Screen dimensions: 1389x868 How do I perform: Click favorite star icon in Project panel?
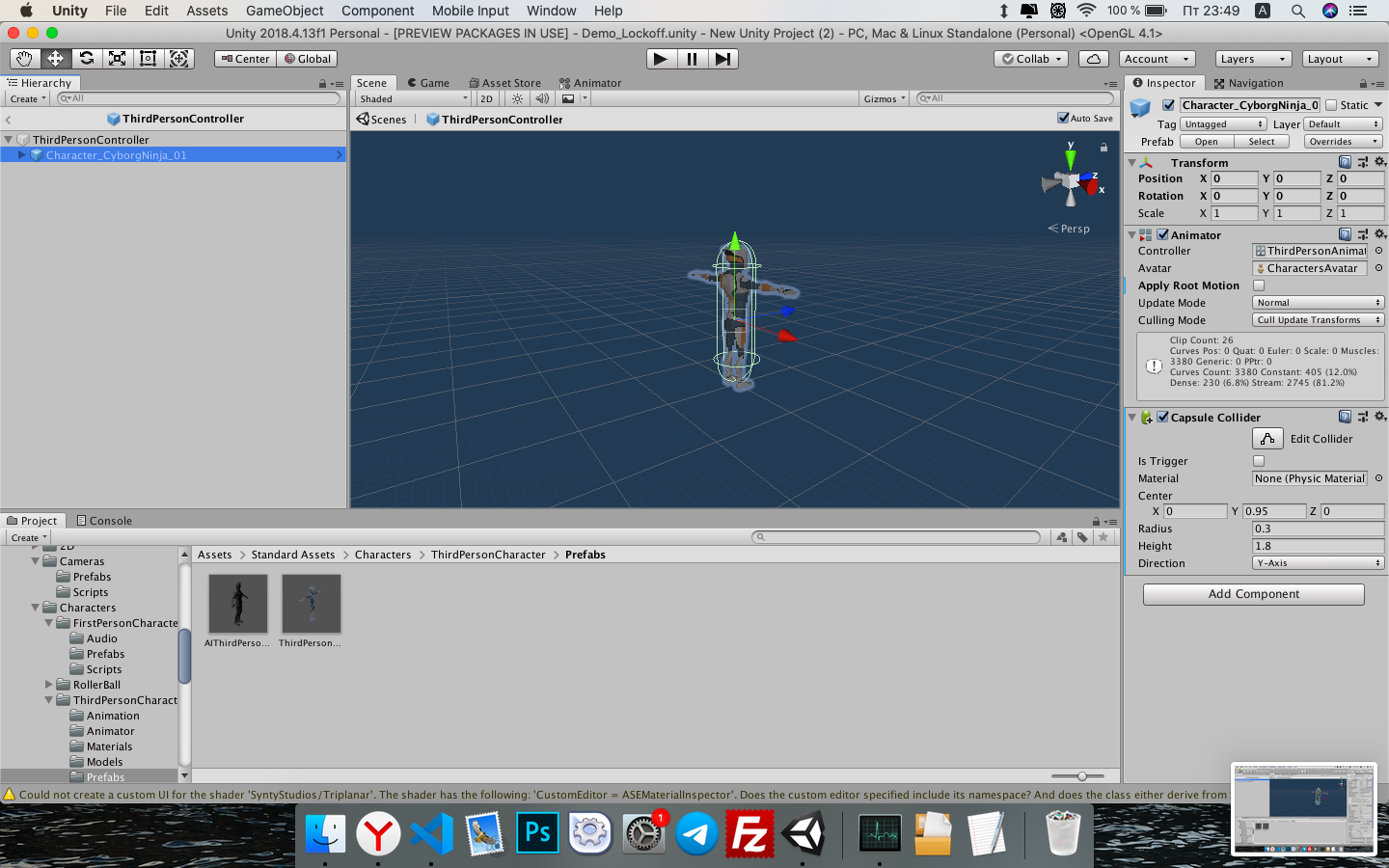[x=1103, y=537]
